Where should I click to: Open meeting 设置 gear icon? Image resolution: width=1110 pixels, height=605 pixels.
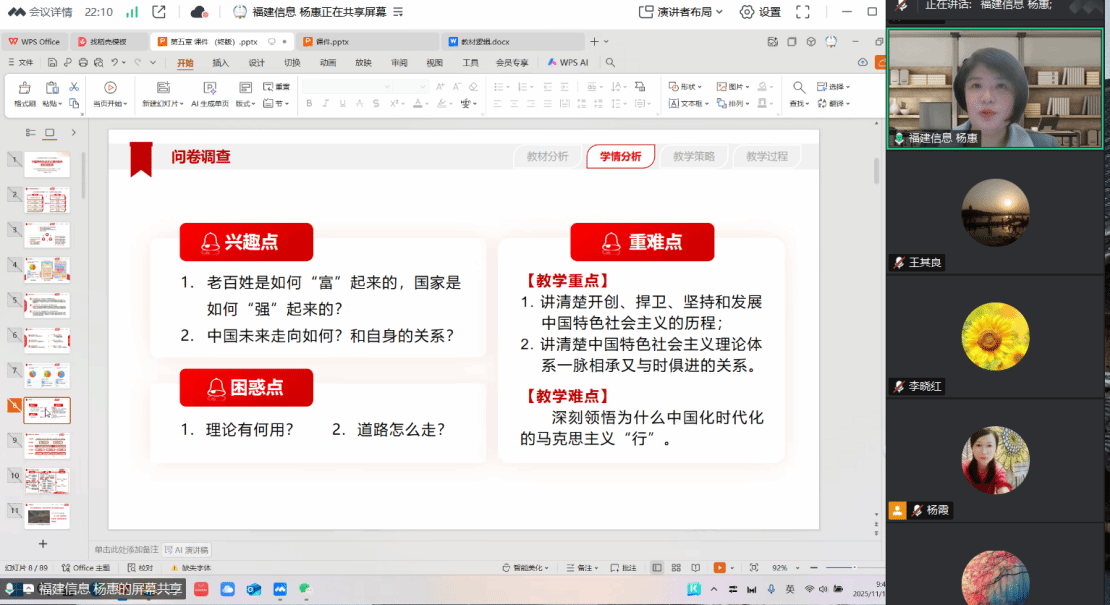coord(746,11)
